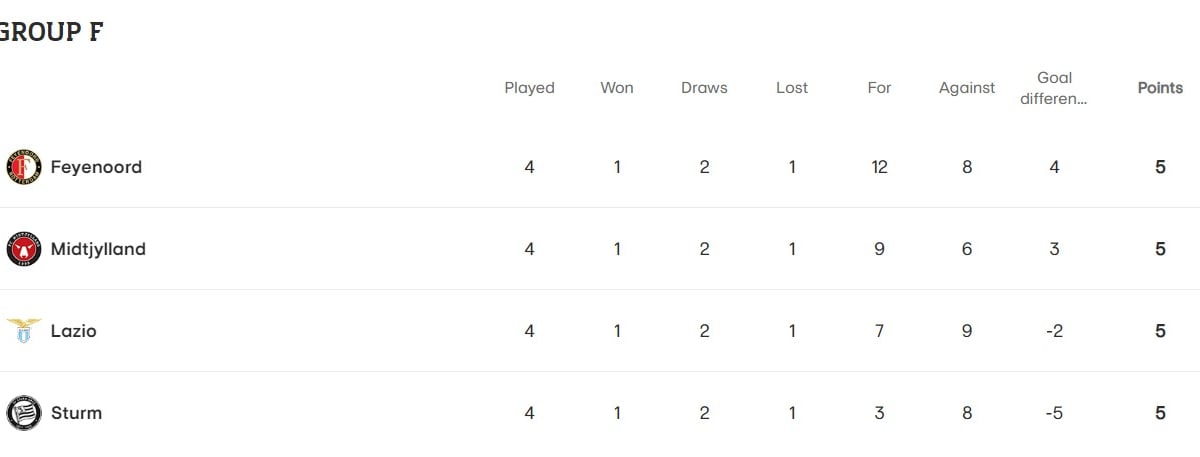This screenshot has height=457, width=1200.
Task: Click the Won column header
Action: click(x=617, y=88)
